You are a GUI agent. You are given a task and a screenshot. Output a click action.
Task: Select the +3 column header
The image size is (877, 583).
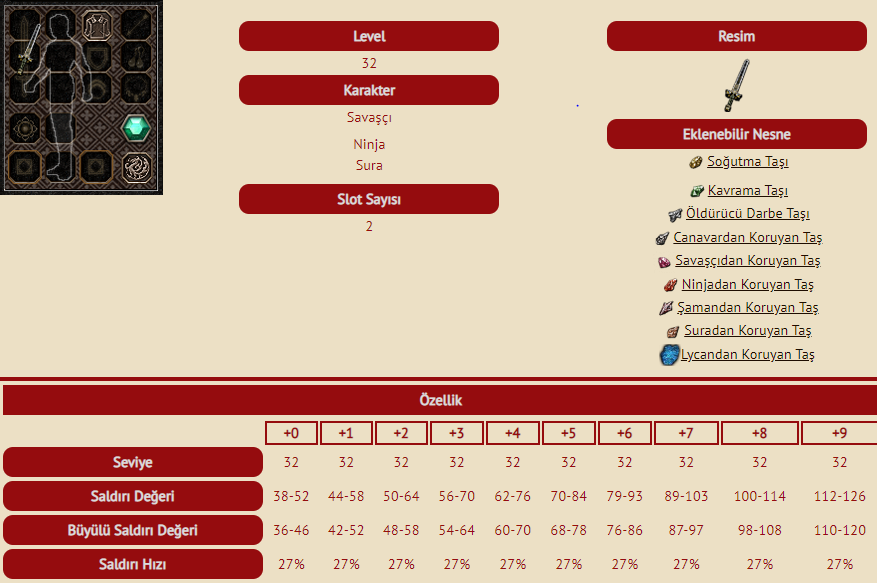[456, 433]
